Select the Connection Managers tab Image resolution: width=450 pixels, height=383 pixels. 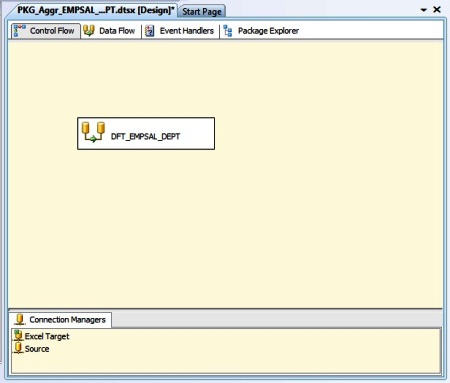60,320
